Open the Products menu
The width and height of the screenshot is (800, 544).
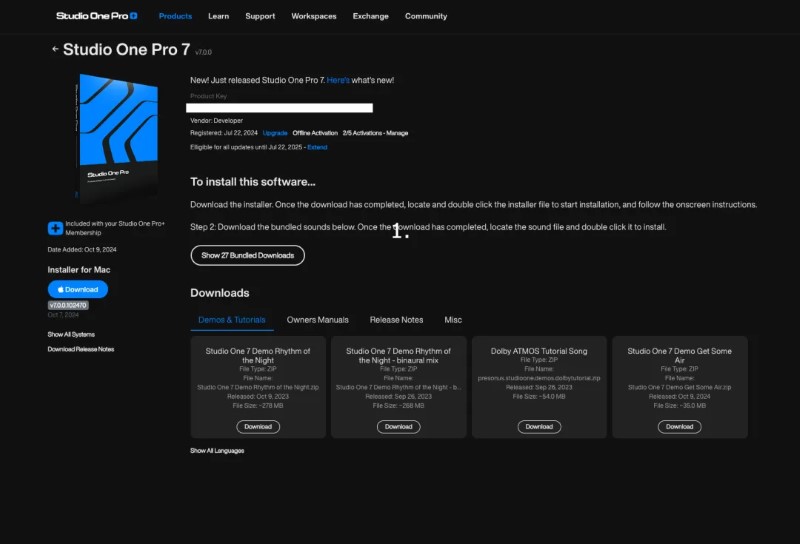(175, 16)
